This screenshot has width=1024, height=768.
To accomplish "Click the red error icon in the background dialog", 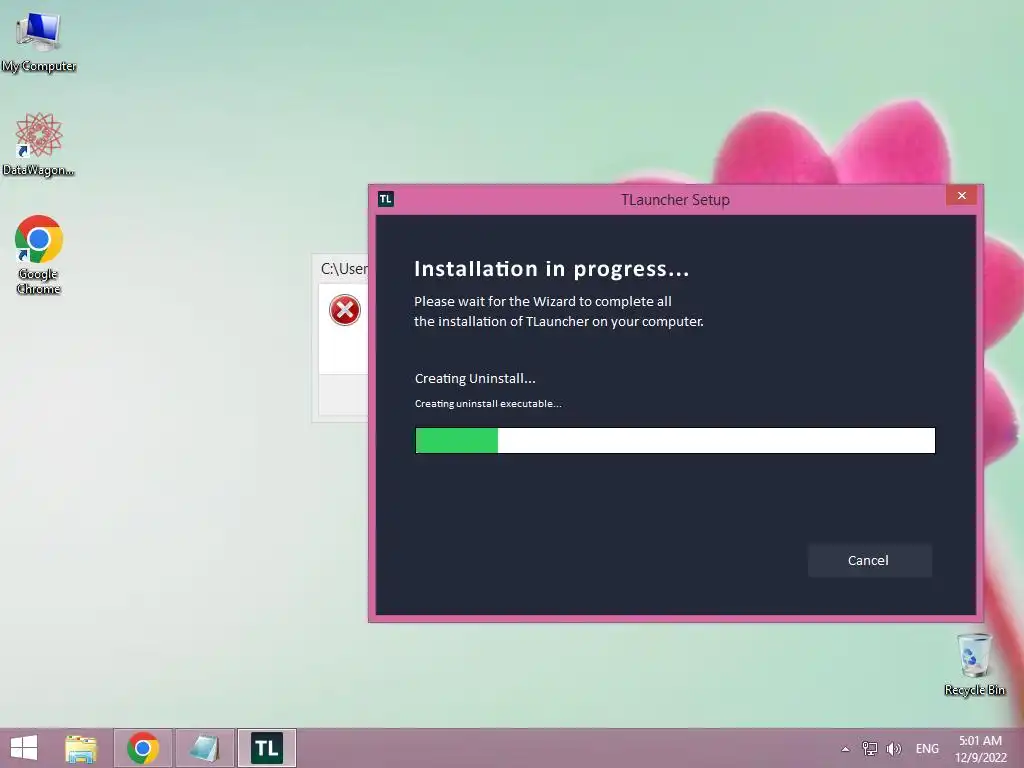I will pyautogui.click(x=345, y=310).
